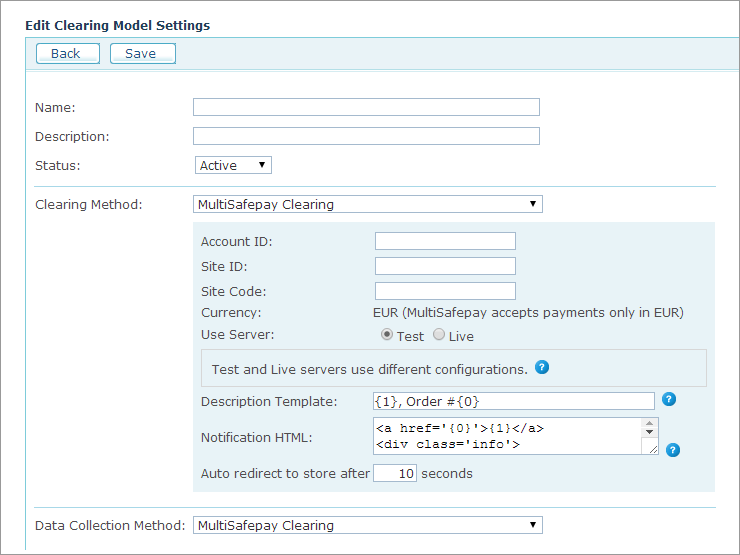This screenshot has height=555, width=740.
Task: Click the Description Template input field
Action: (513, 401)
